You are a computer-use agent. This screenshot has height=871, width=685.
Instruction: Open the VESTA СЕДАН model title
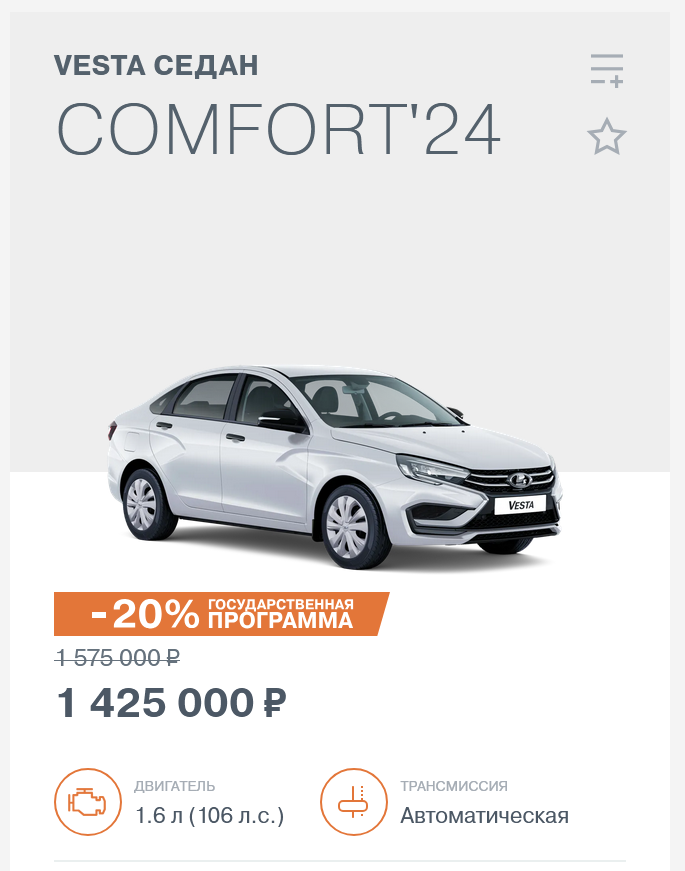point(156,66)
